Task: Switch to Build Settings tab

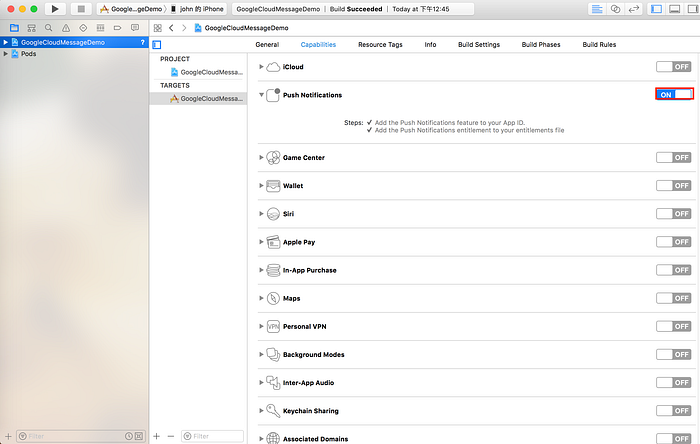Action: coord(479,45)
